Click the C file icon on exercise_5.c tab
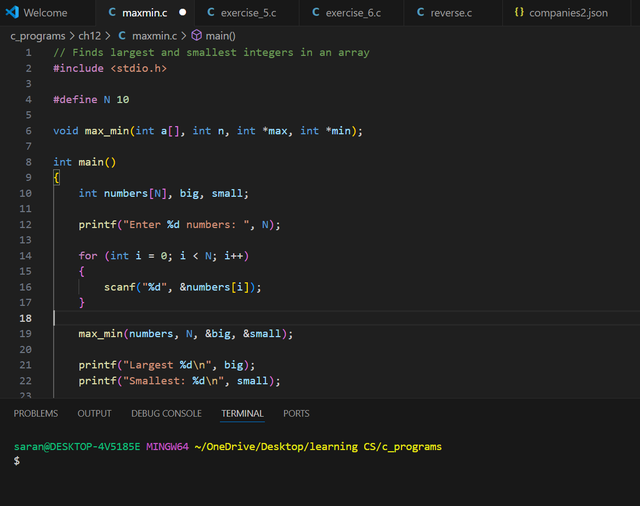 pos(211,12)
